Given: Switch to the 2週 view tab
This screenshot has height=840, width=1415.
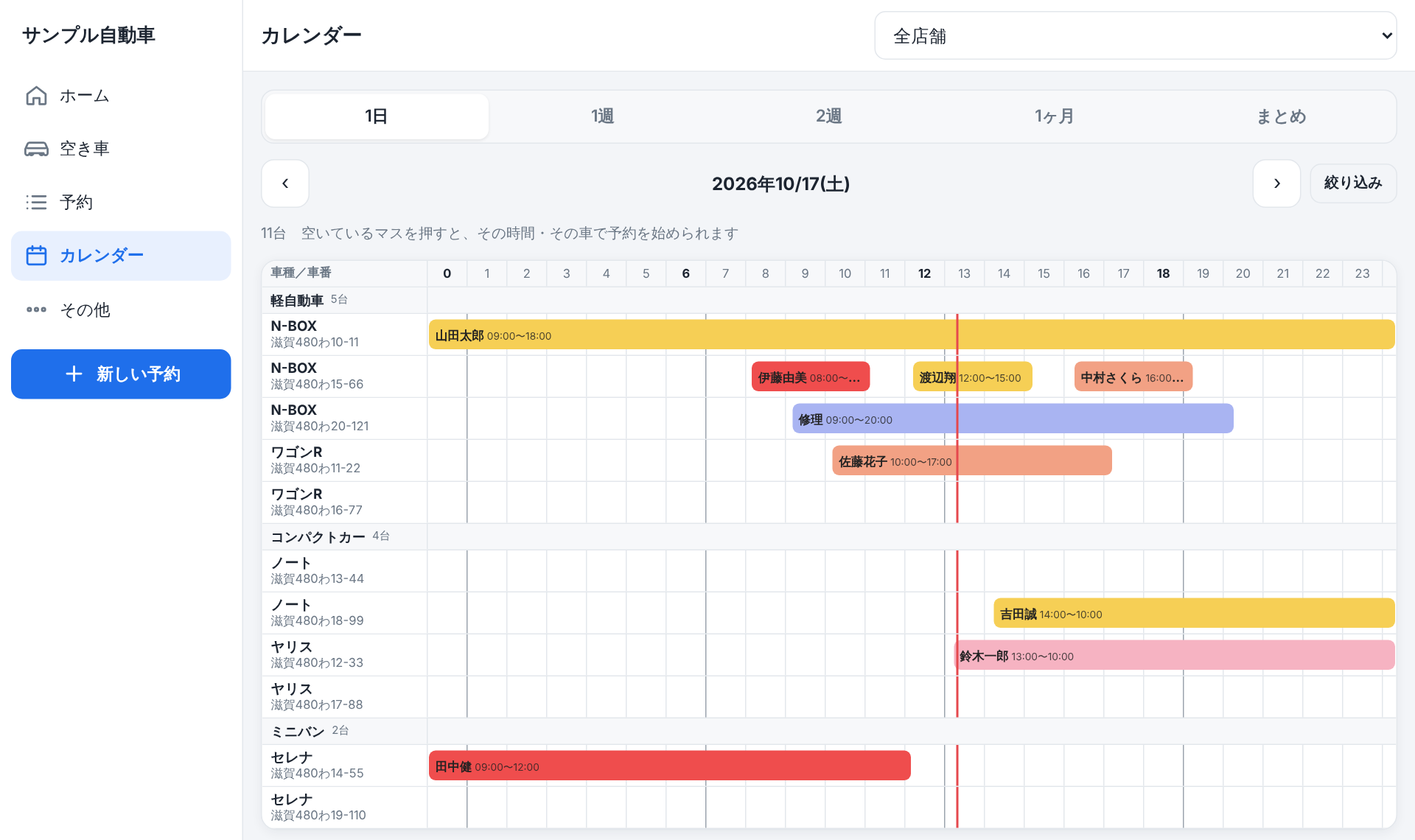Looking at the screenshot, I should [828, 116].
